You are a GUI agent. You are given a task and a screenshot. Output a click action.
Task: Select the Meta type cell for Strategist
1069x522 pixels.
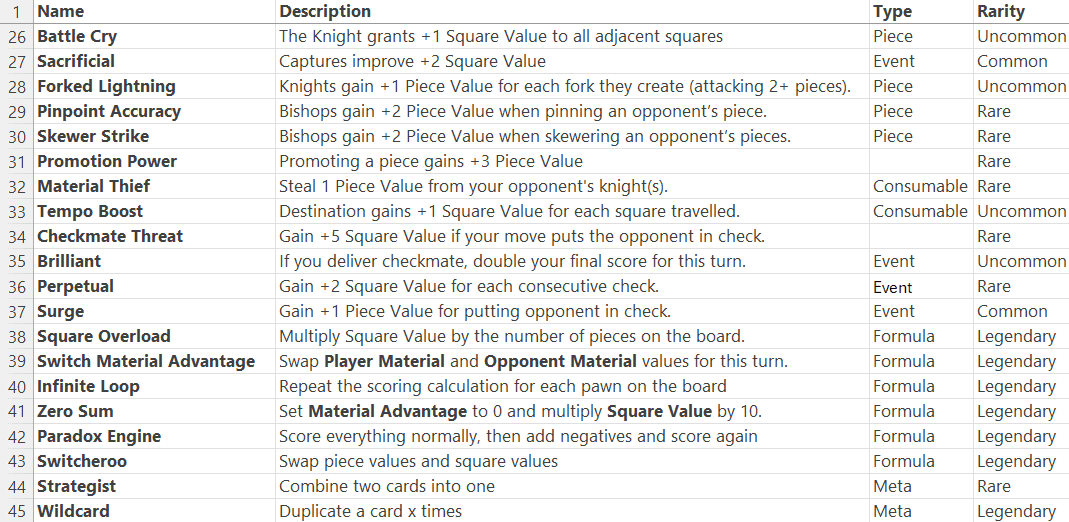tap(892, 486)
